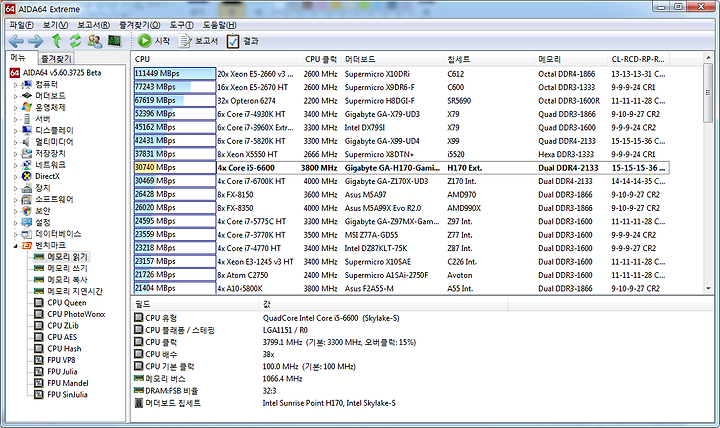The height and width of the screenshot is (428, 720).
Task: Select 메모리 복사 benchmark icon
Action: point(39,280)
